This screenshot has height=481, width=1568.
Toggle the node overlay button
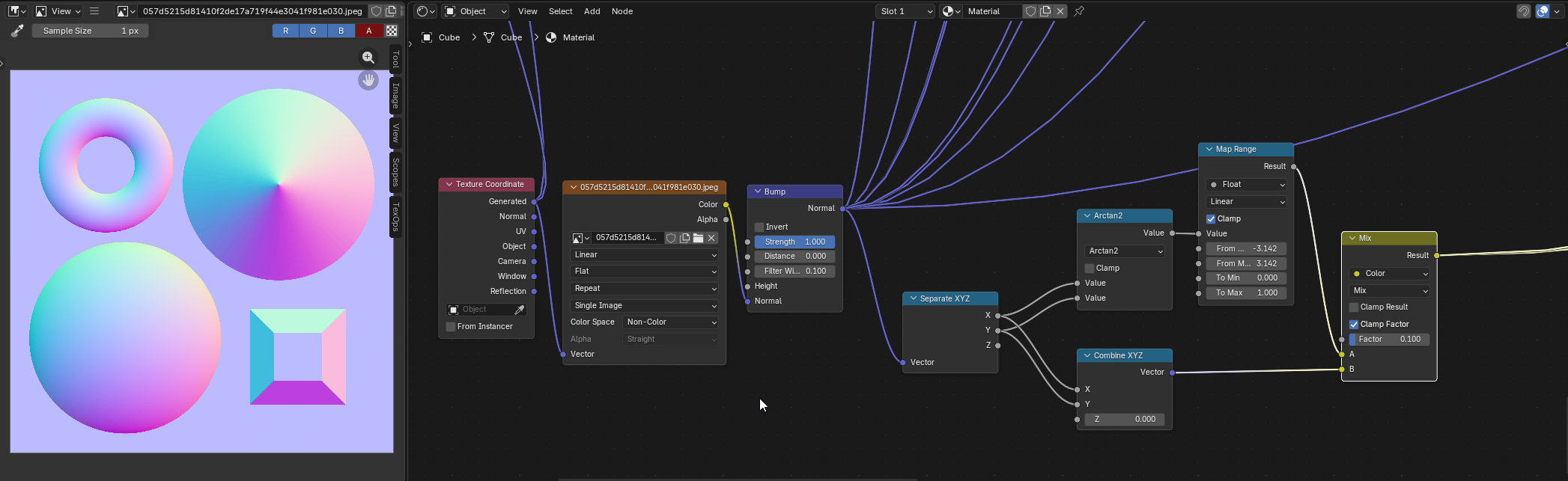click(x=1543, y=11)
